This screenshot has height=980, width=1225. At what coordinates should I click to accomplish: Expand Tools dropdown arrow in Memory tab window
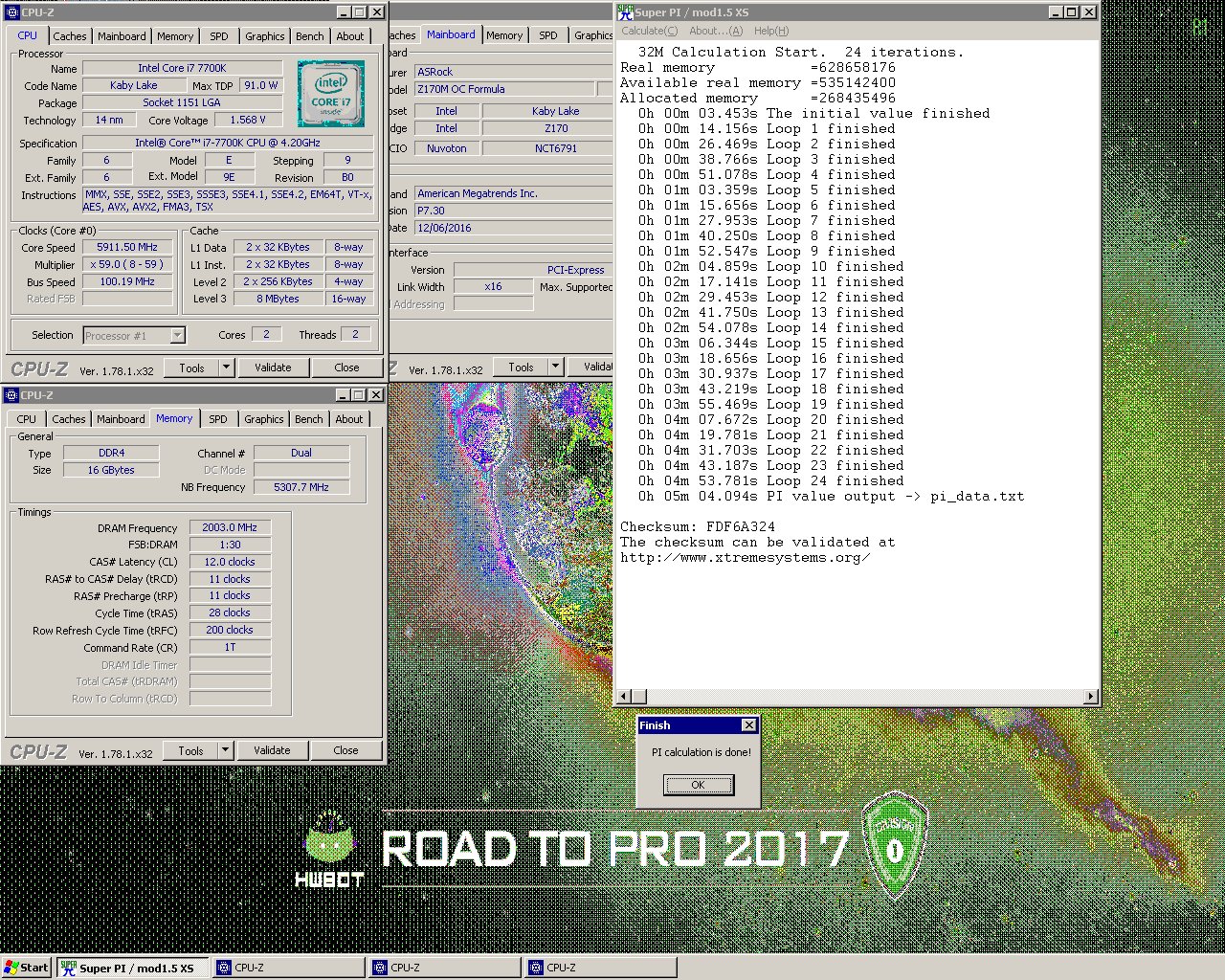(226, 750)
